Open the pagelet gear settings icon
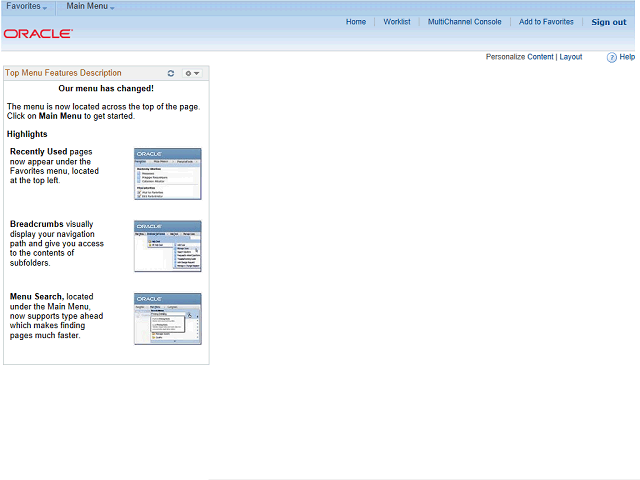 pyautogui.click(x=188, y=73)
